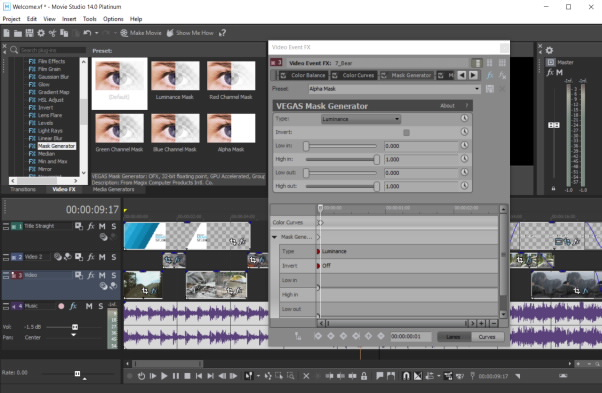The image size is (602, 393).
Task: Stop playback in transport bar
Action: pyautogui.click(x=187, y=376)
